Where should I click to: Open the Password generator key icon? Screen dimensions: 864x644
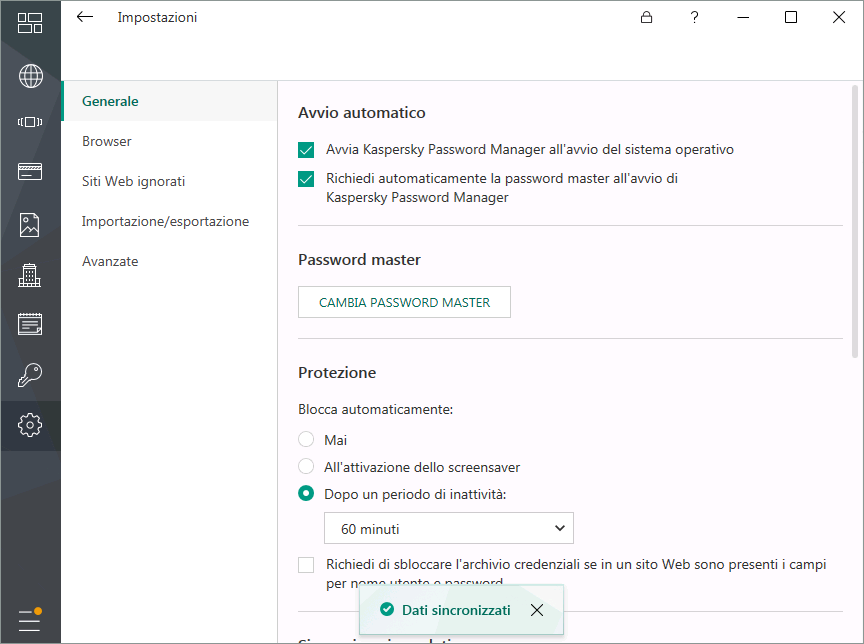point(30,375)
